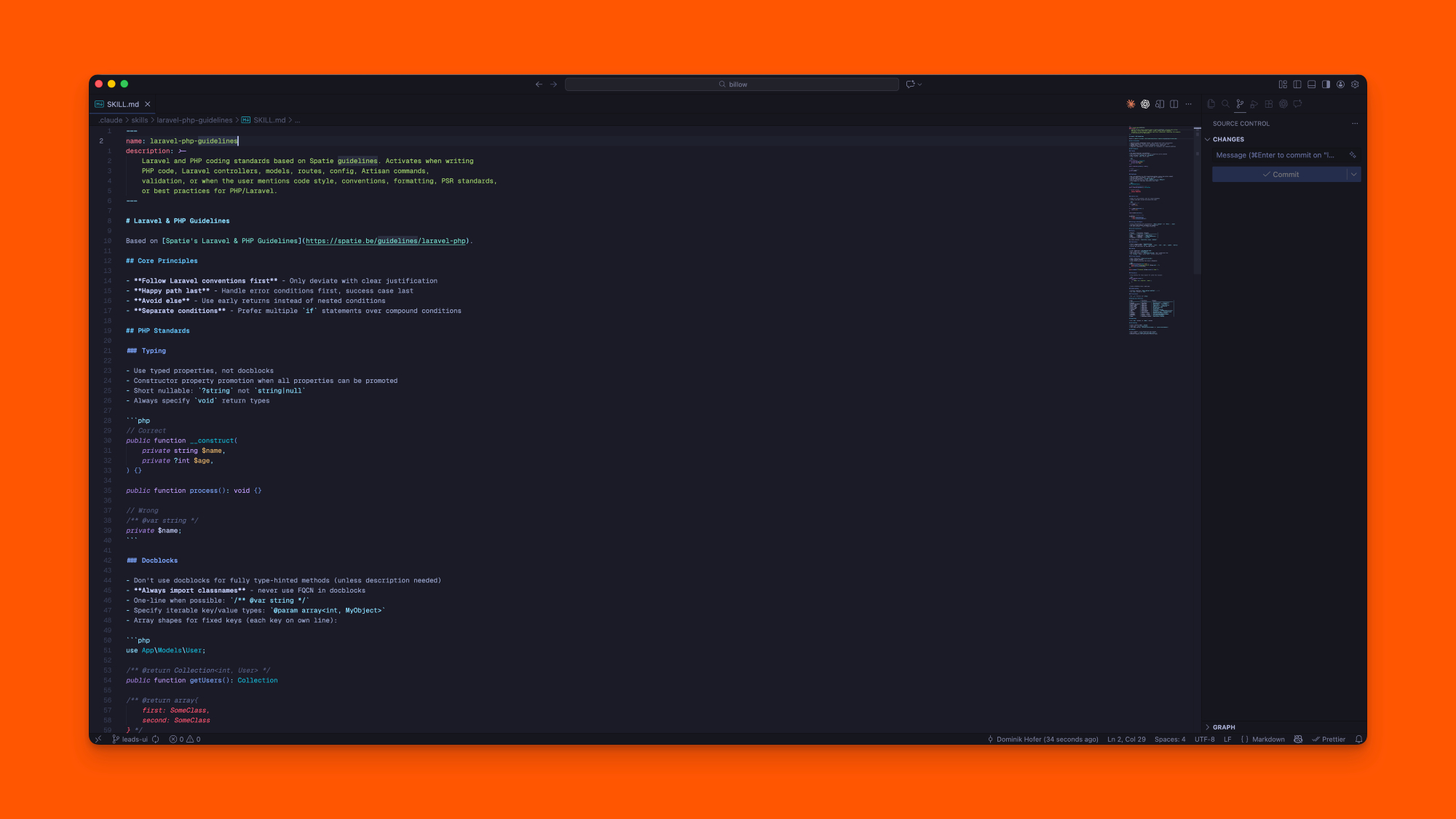Go to line via Ln 2, Col 29
The image size is (1456, 819).
point(1126,739)
